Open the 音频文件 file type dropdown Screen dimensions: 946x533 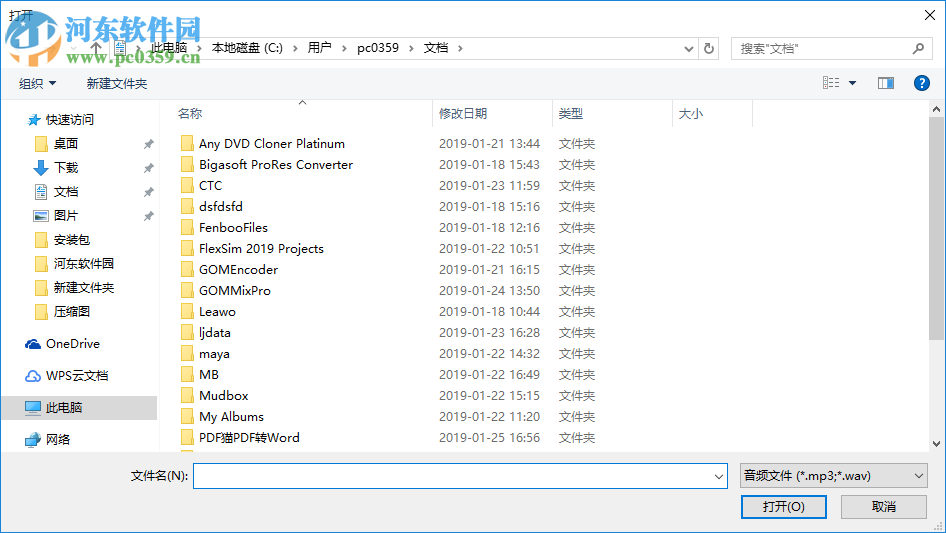click(x=834, y=476)
